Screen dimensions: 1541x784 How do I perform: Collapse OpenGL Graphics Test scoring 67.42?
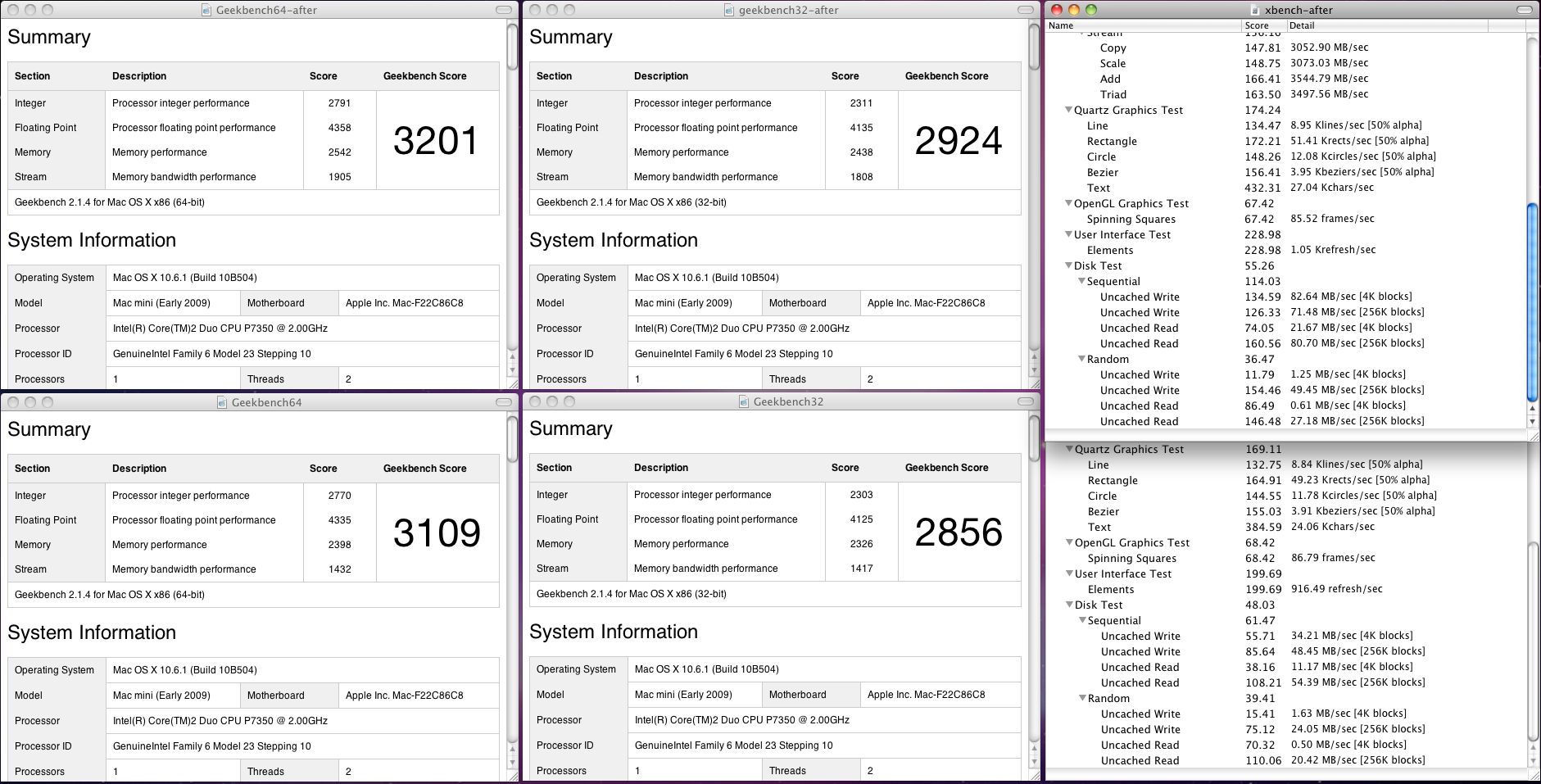(x=1068, y=203)
